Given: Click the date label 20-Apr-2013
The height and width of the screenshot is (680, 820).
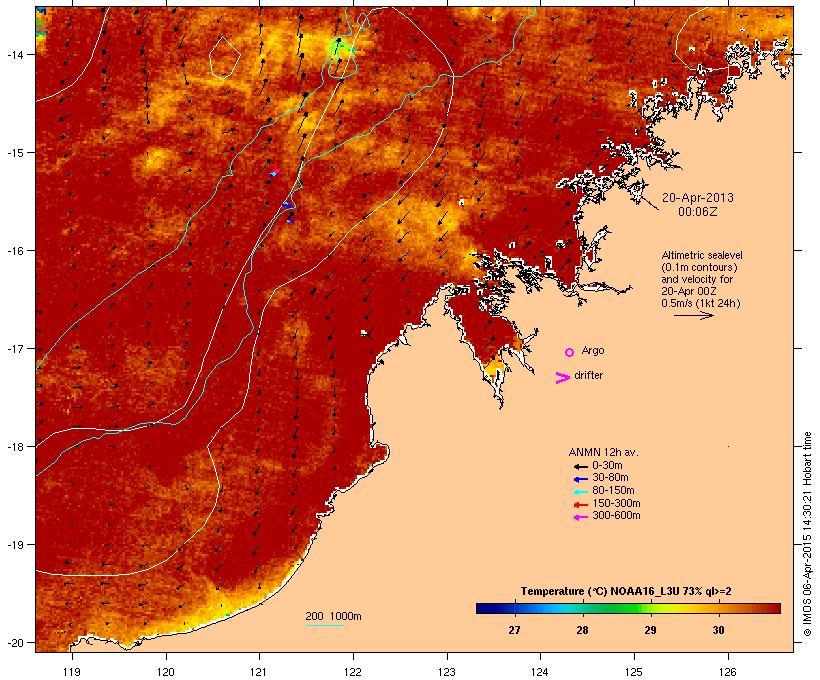Looking at the screenshot, I should coord(698,198).
